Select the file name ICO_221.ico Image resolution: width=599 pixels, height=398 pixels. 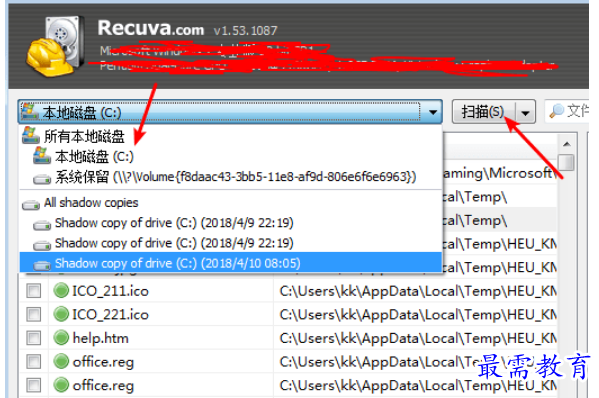tap(110, 315)
